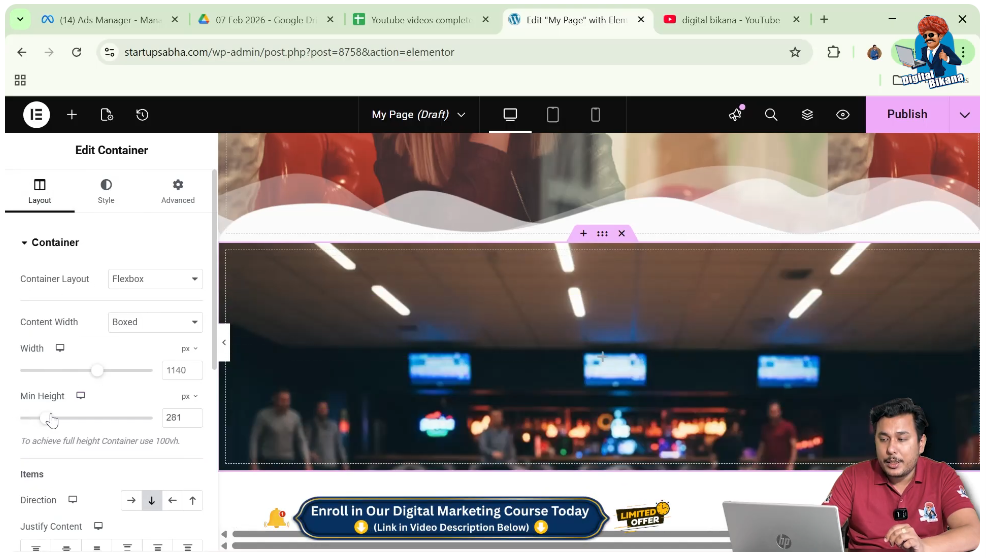Toggle the preview changes eye icon

click(x=843, y=115)
